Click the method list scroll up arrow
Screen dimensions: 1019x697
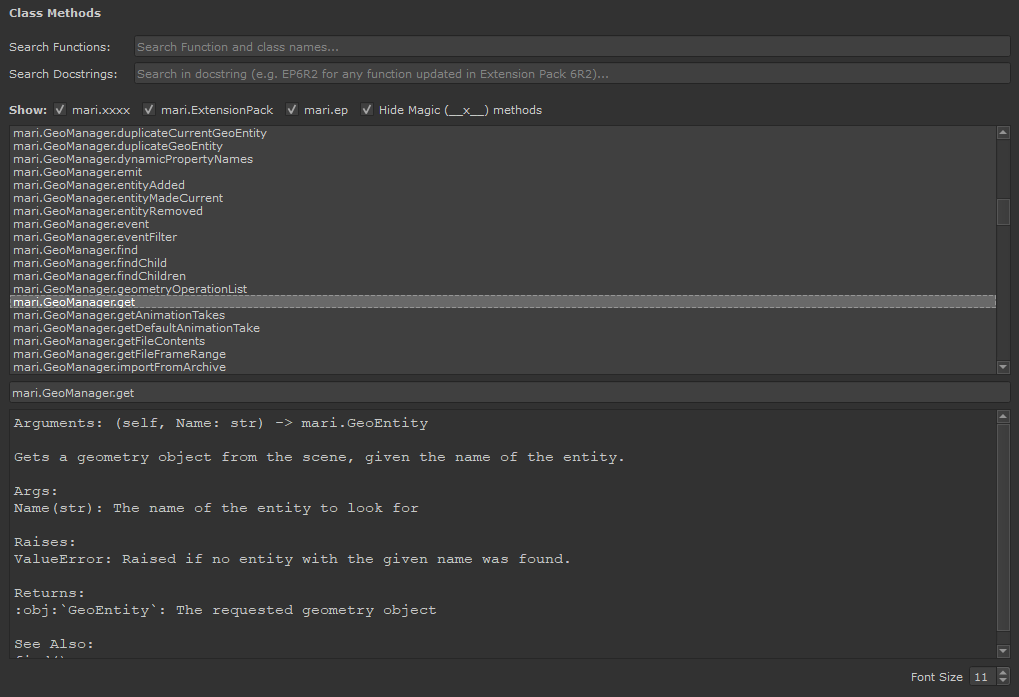click(1003, 133)
